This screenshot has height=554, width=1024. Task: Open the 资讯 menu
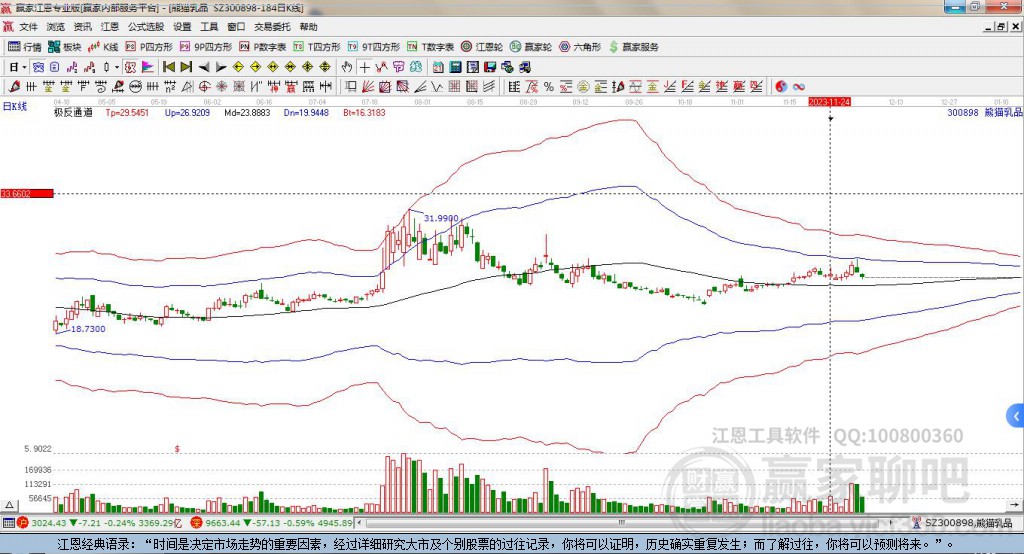82,27
